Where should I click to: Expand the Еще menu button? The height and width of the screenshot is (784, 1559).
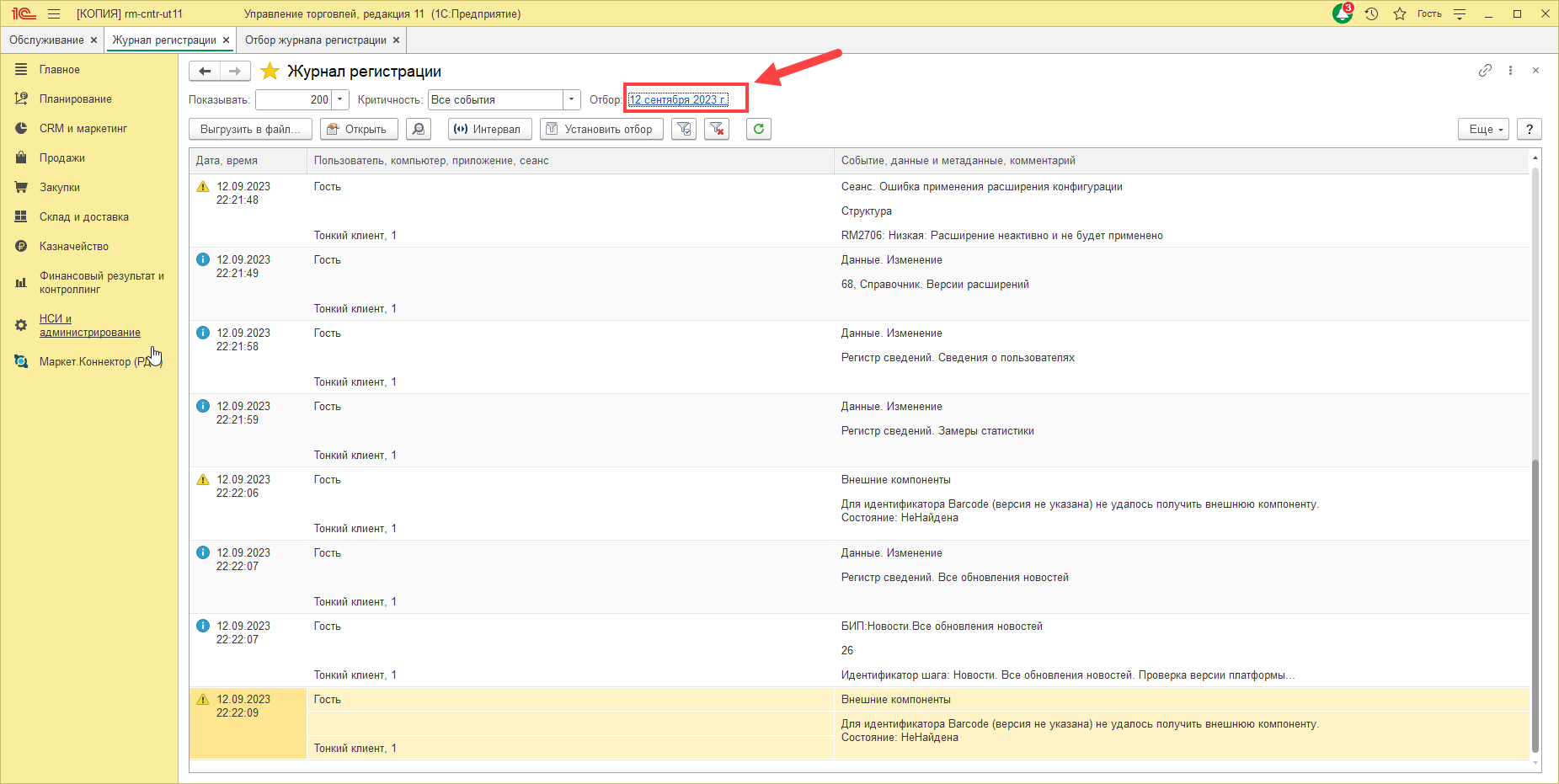point(1483,129)
